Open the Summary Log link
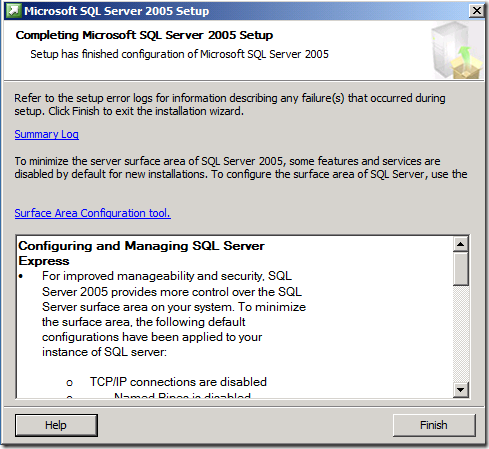This screenshot has width=489, height=449. tap(47, 134)
